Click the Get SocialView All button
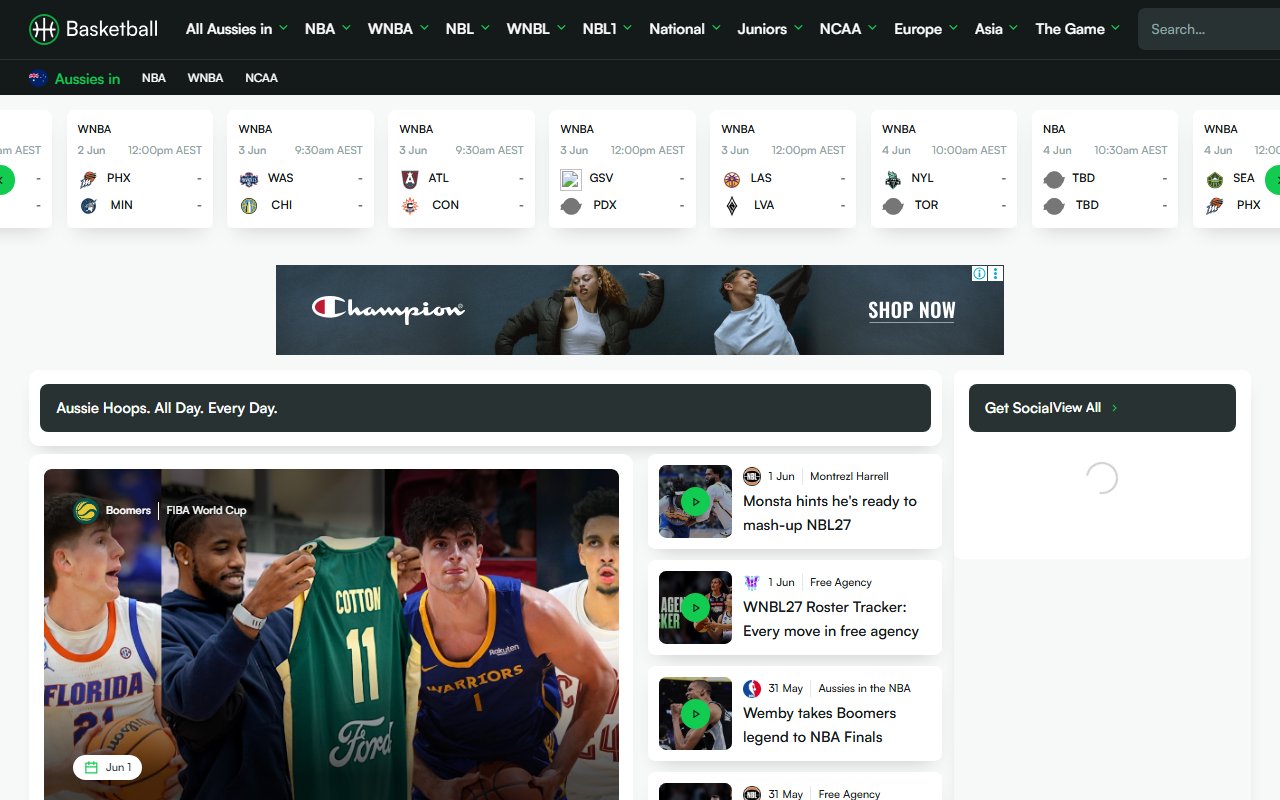Viewport: 1280px width, 800px height. point(1102,408)
